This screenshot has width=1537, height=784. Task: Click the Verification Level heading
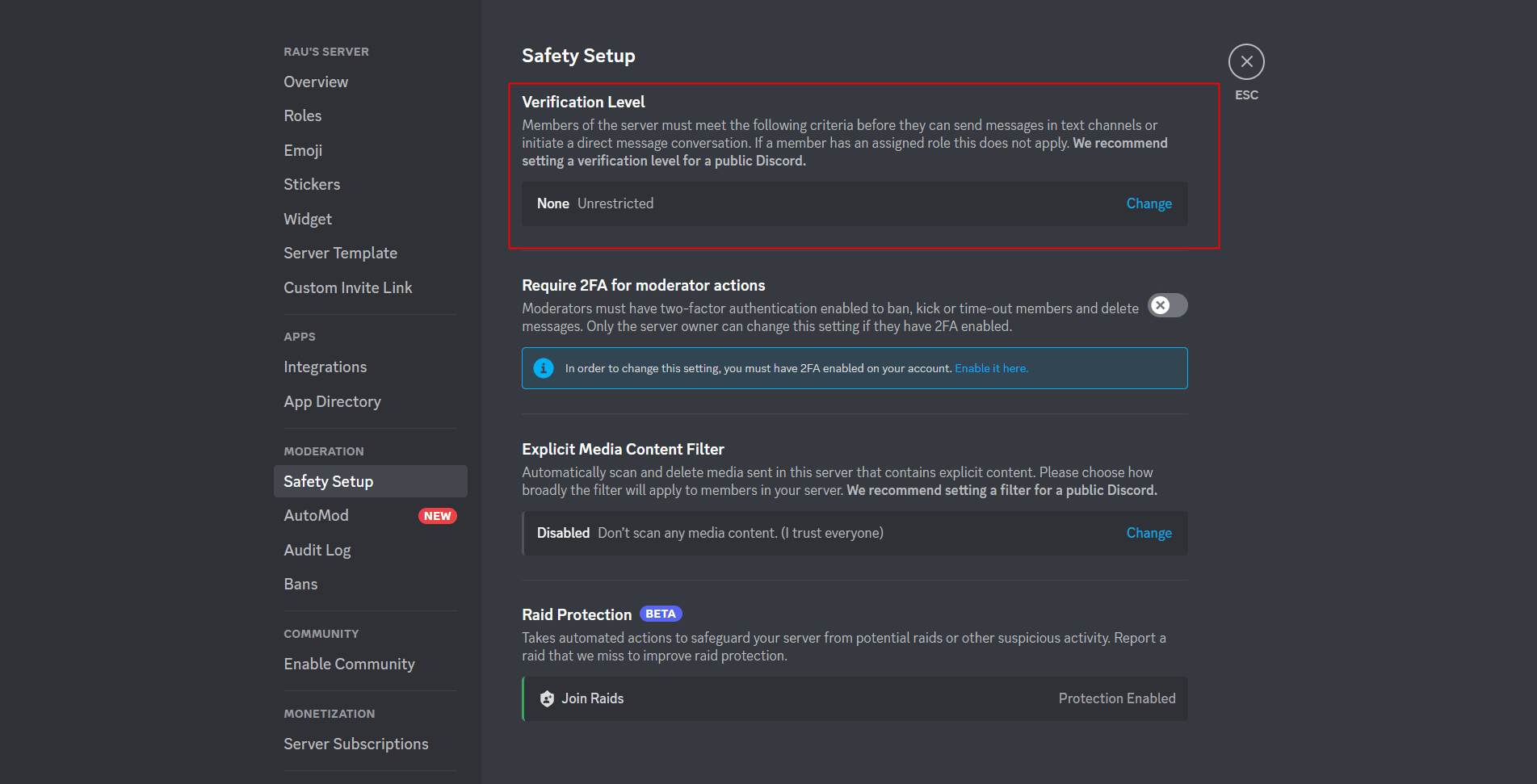[583, 102]
